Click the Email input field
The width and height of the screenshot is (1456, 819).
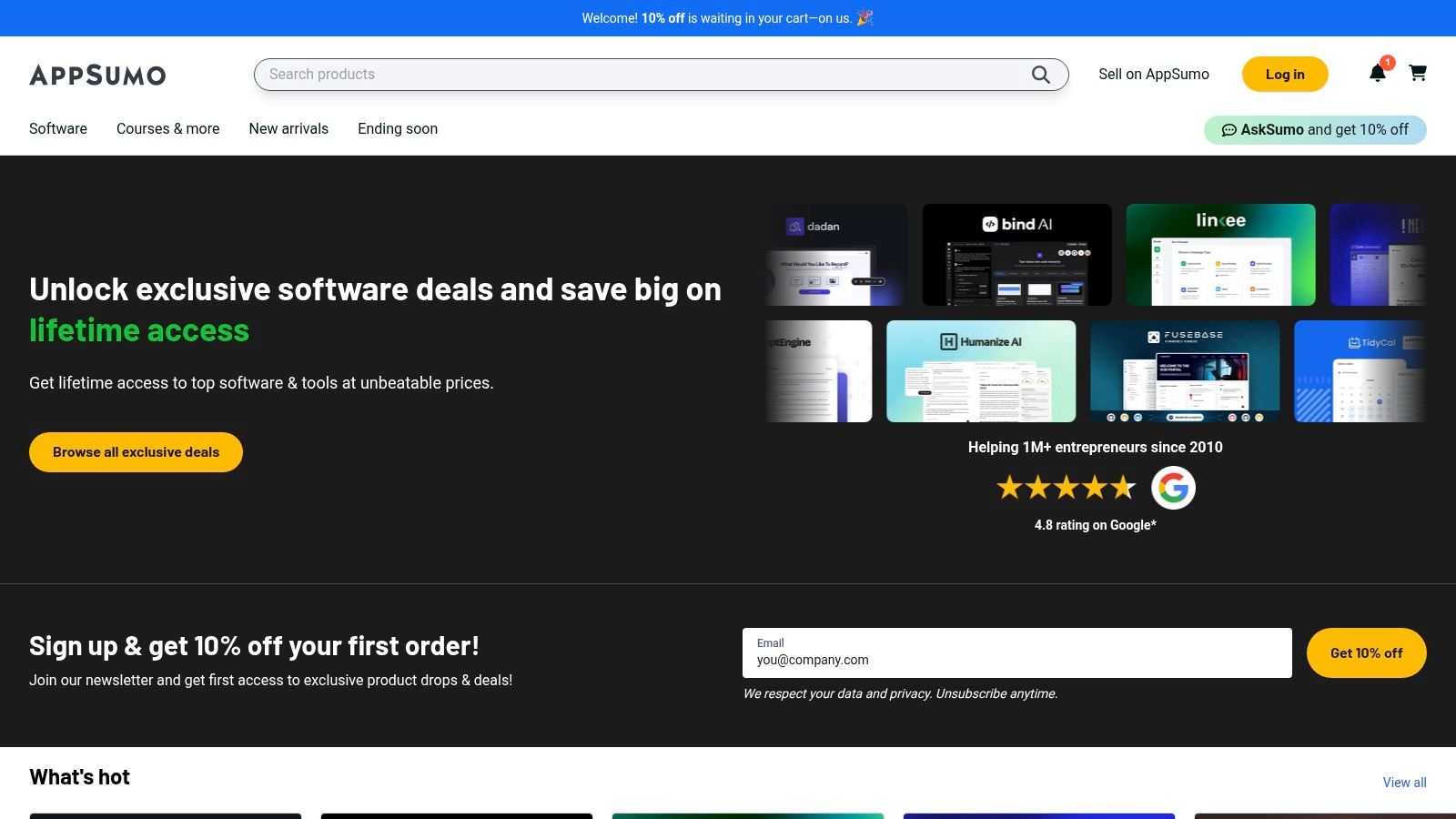pos(1016,652)
